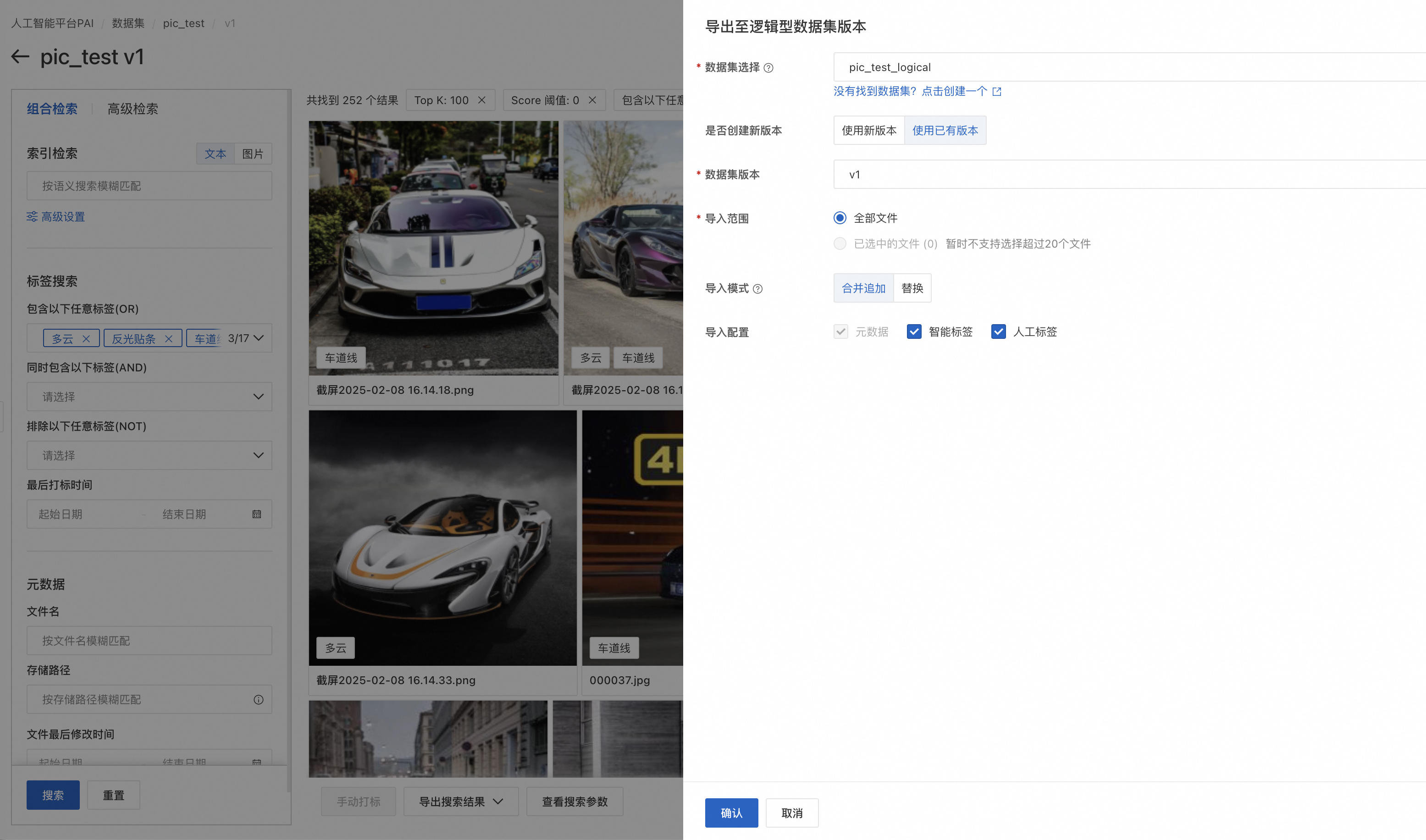The height and width of the screenshot is (840, 1426).
Task: Remove the Score 阈值: 0 filter chip
Action: click(x=592, y=100)
